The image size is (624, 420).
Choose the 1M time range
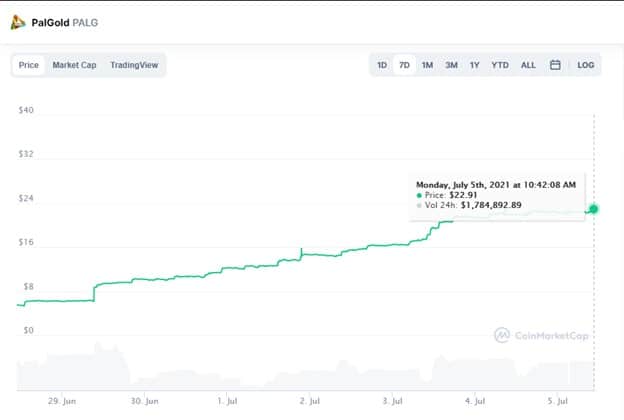pyautogui.click(x=427, y=65)
